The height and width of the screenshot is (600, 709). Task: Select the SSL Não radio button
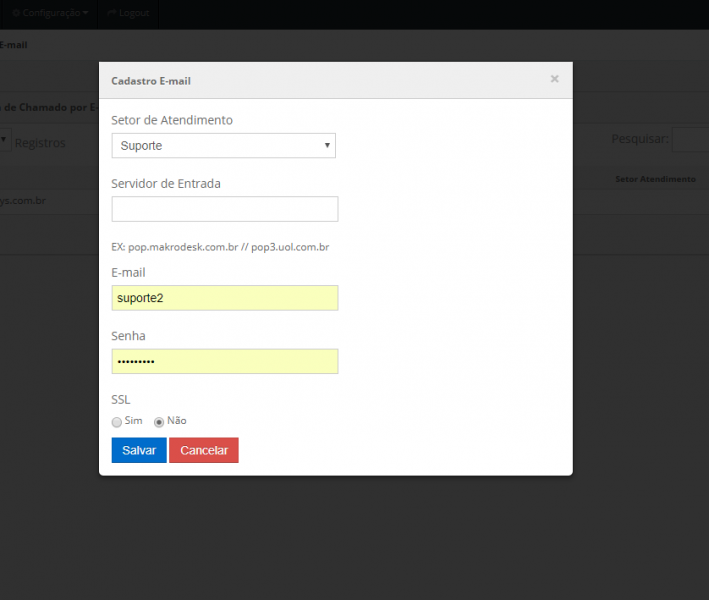pyautogui.click(x=159, y=422)
